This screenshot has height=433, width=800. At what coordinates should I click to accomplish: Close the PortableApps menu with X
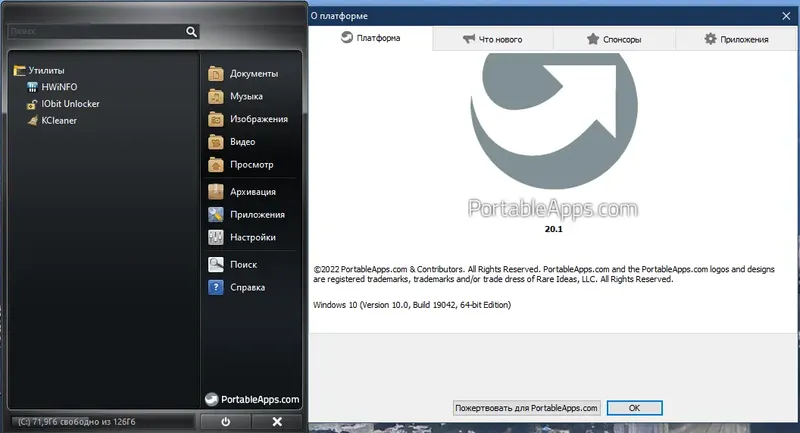(277, 422)
